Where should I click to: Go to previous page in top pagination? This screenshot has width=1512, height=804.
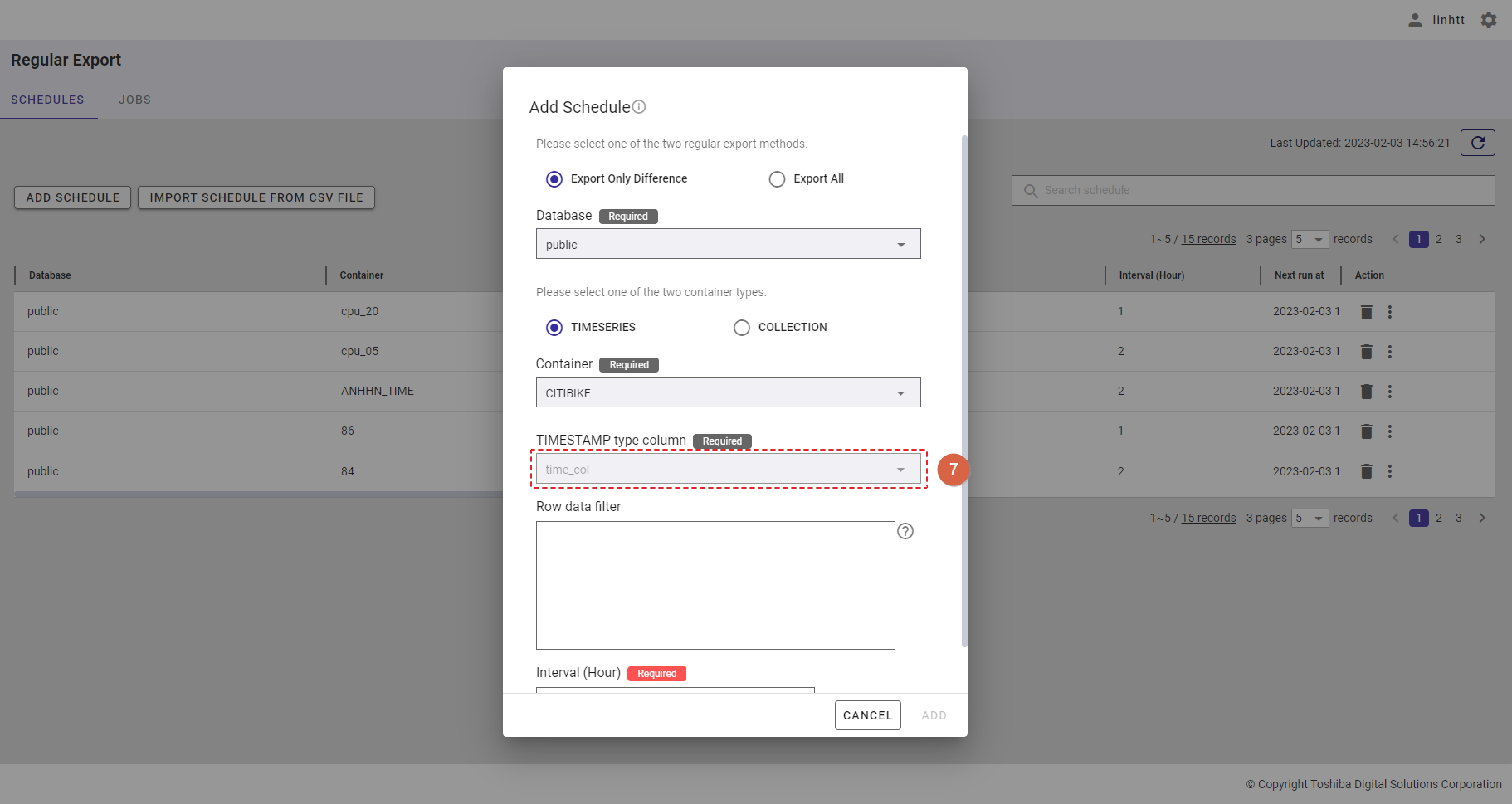[1396, 239]
